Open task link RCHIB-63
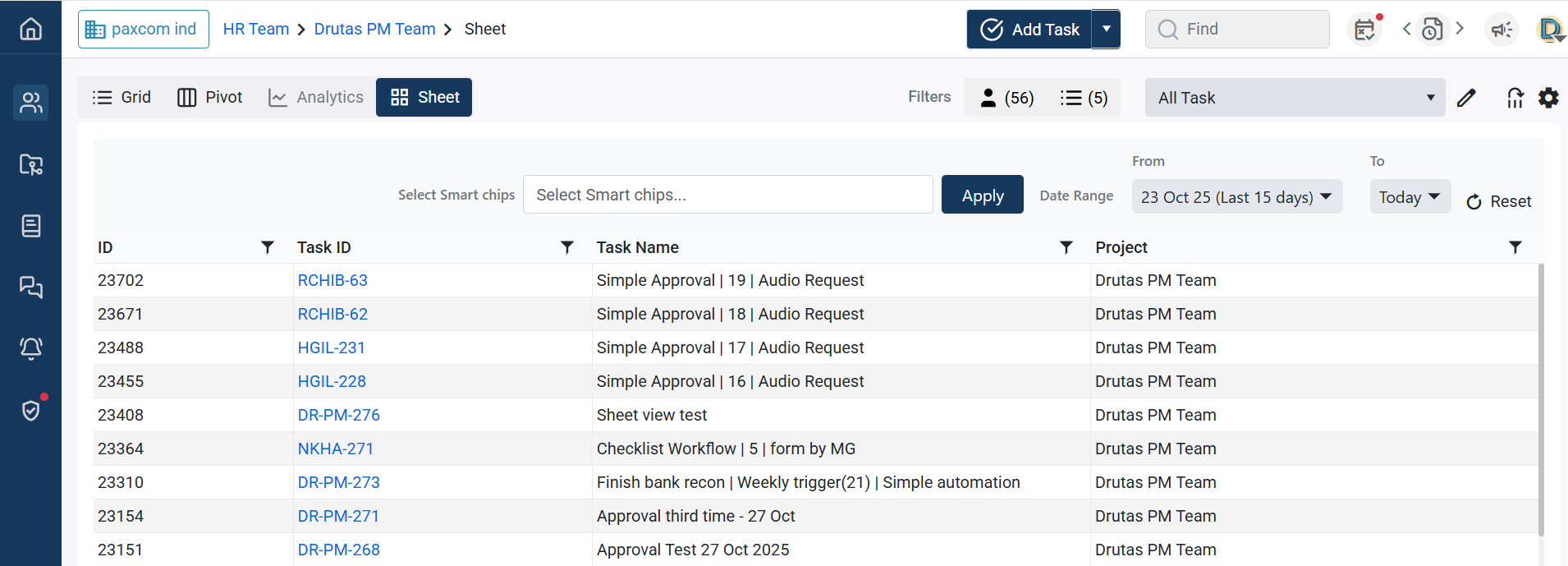Screen dimensions: 1568x566 pos(332,280)
